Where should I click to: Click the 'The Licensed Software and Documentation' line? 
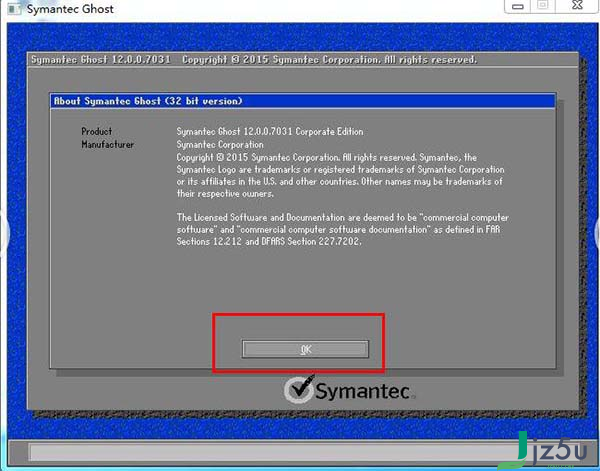coord(342,217)
